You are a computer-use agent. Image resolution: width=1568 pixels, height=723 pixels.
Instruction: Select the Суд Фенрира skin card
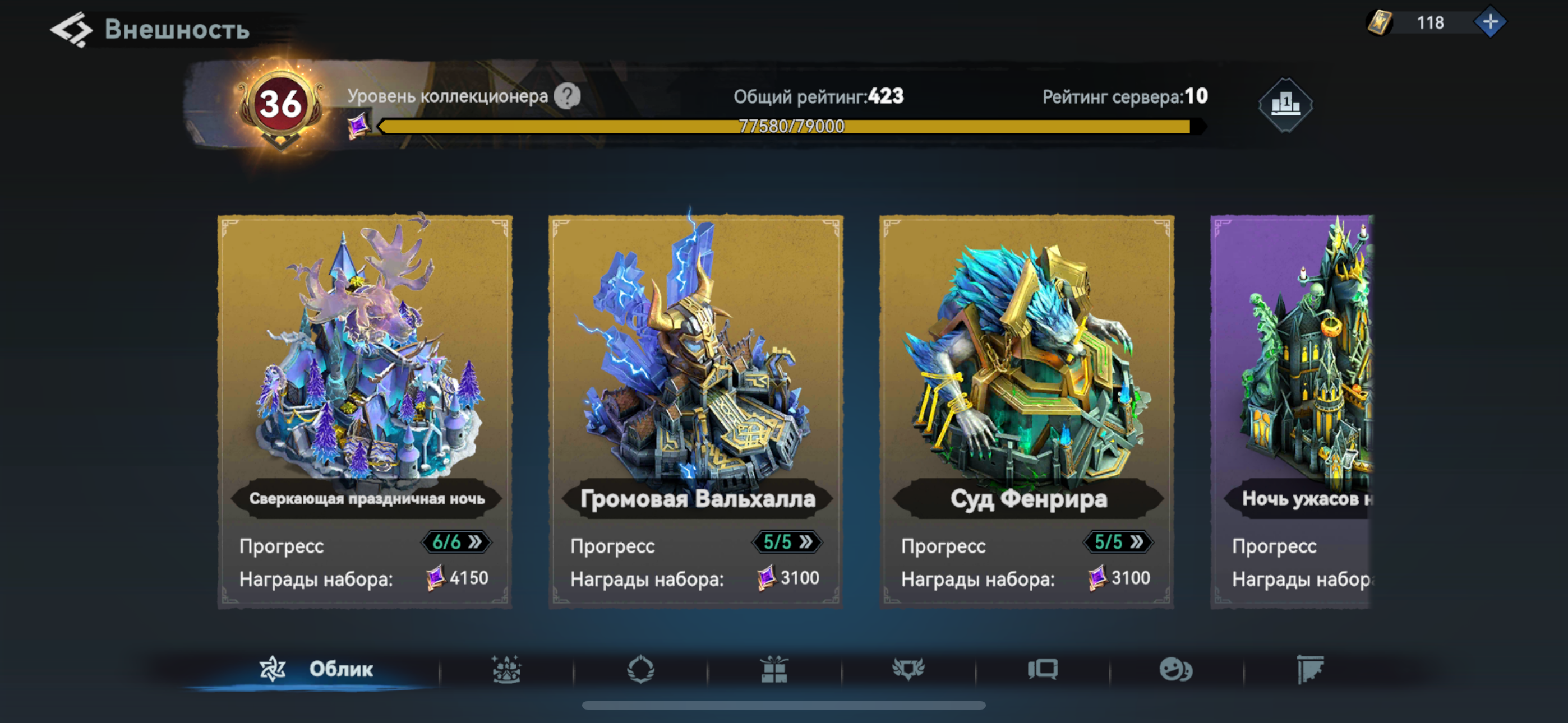(x=1027, y=411)
